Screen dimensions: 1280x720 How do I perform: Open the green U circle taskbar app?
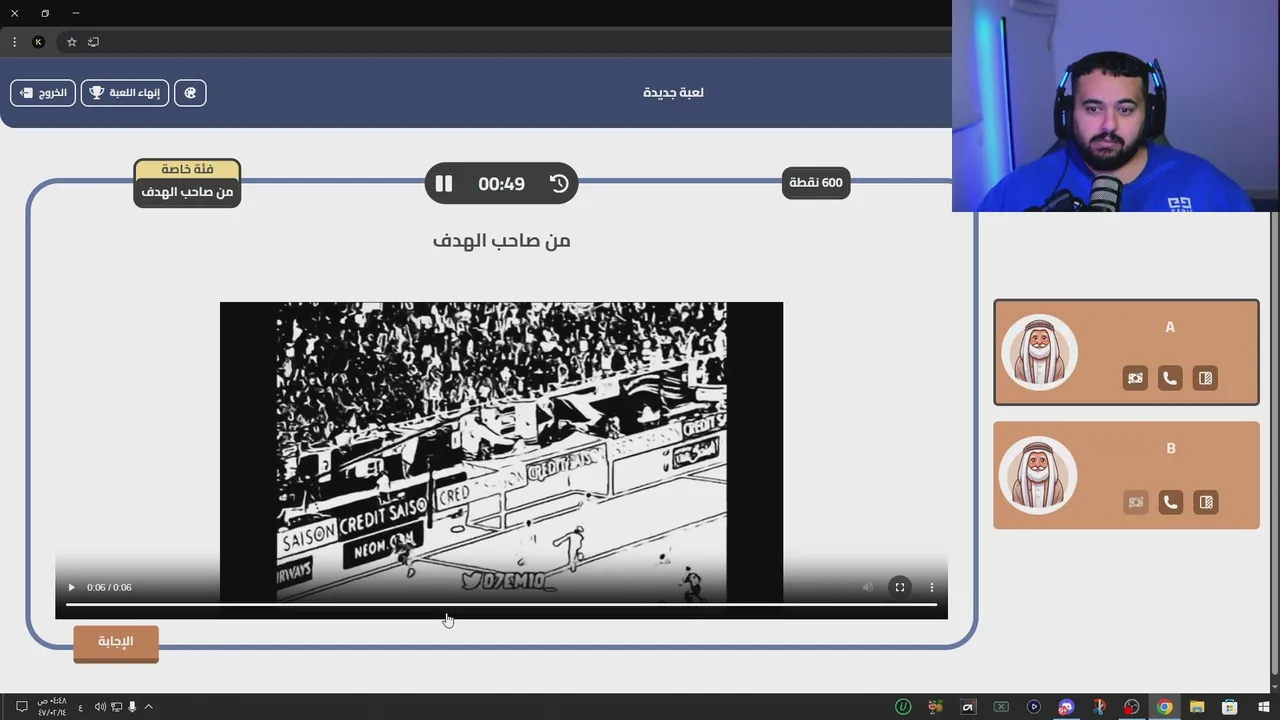(903, 707)
